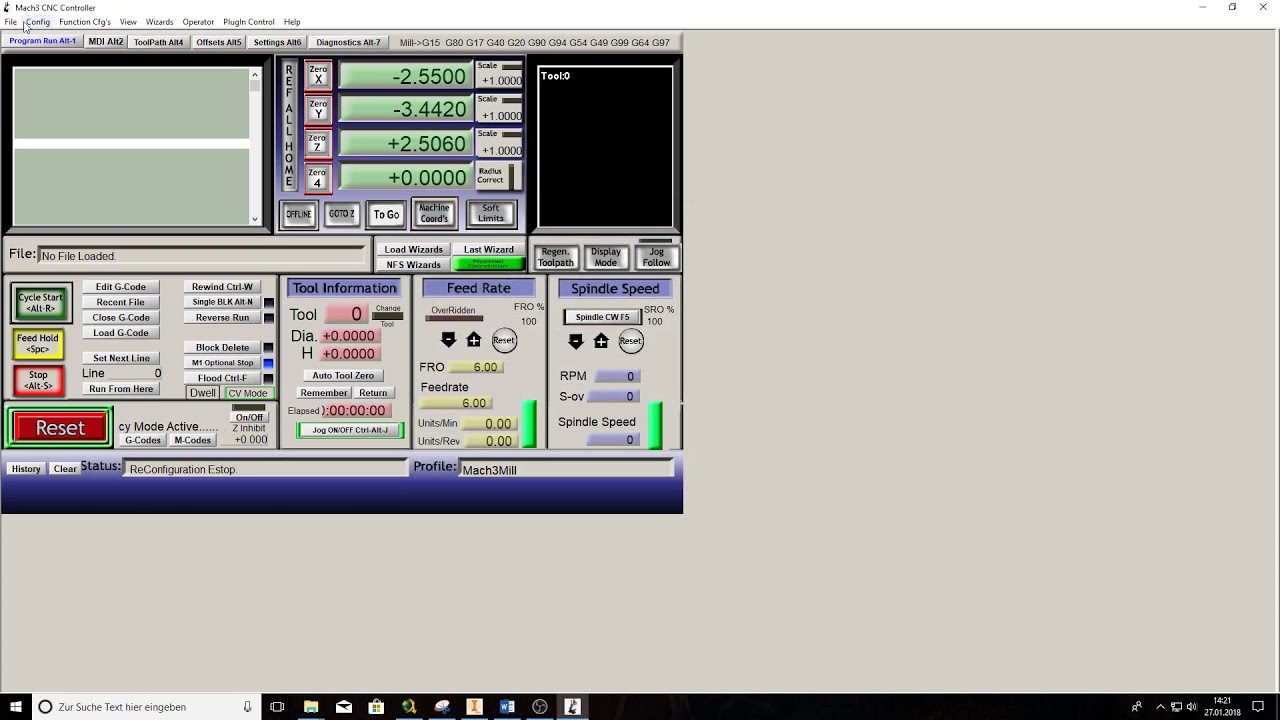Toggle Jog ON/OFF Ctrl-Alt-J
Screen dimensions: 1280x720
pyautogui.click(x=350, y=430)
